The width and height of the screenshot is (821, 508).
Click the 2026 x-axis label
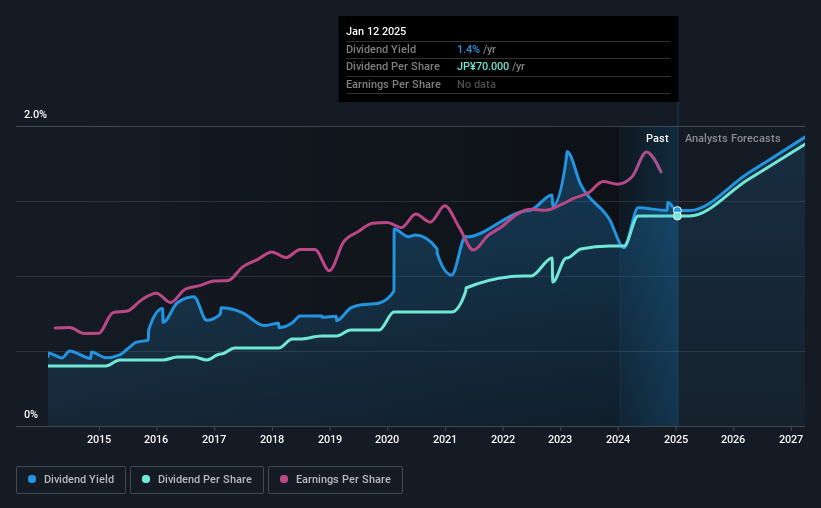click(733, 439)
